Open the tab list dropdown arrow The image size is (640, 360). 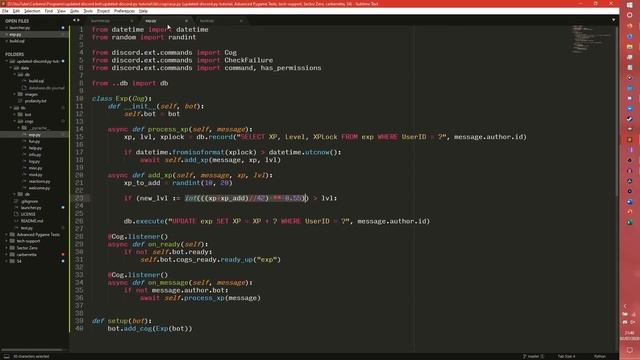pos(613,20)
